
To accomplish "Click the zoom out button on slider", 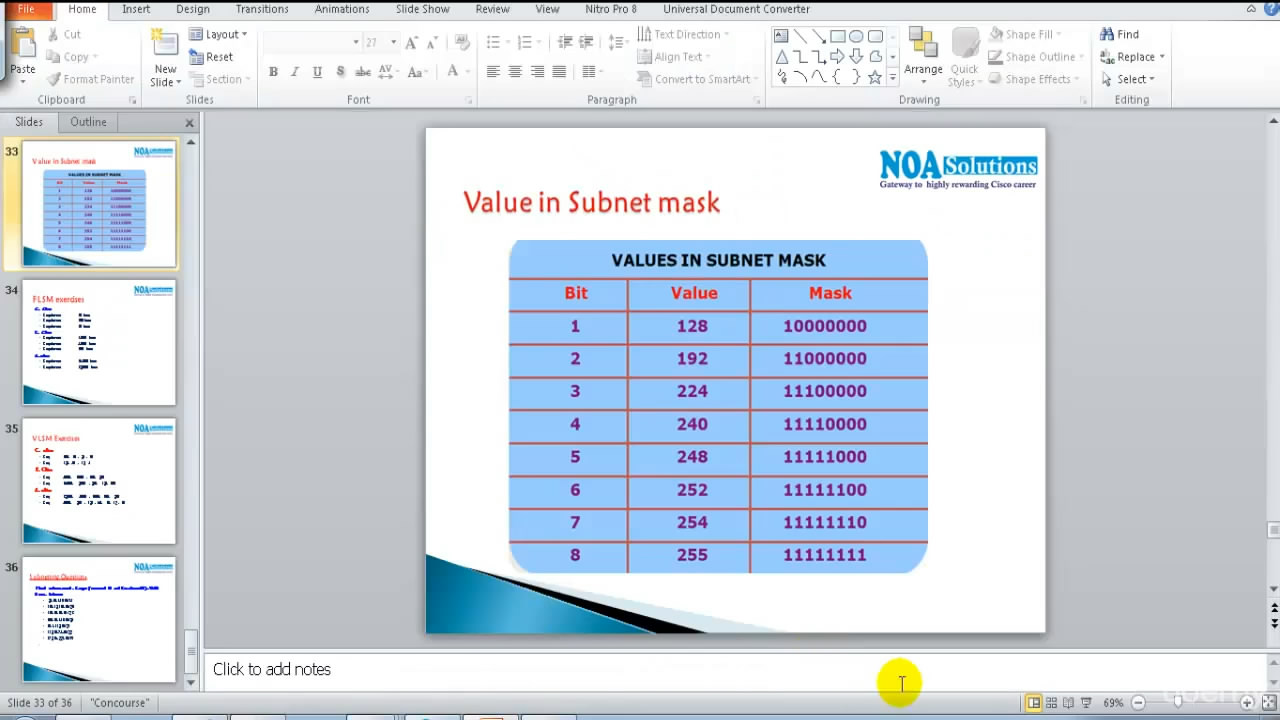I will click(1138, 703).
